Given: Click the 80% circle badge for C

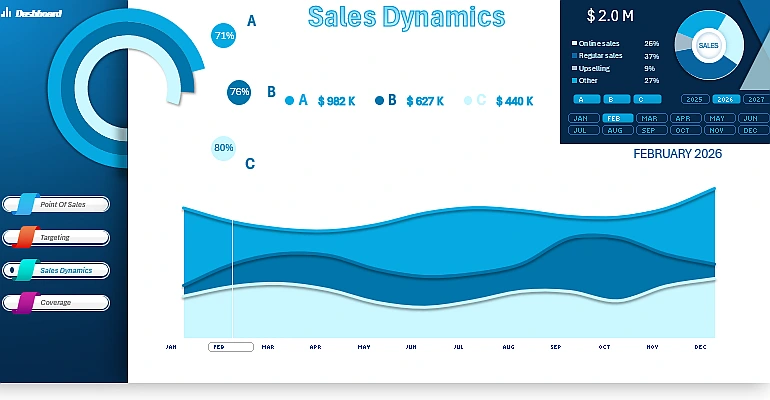Looking at the screenshot, I should pos(224,148).
